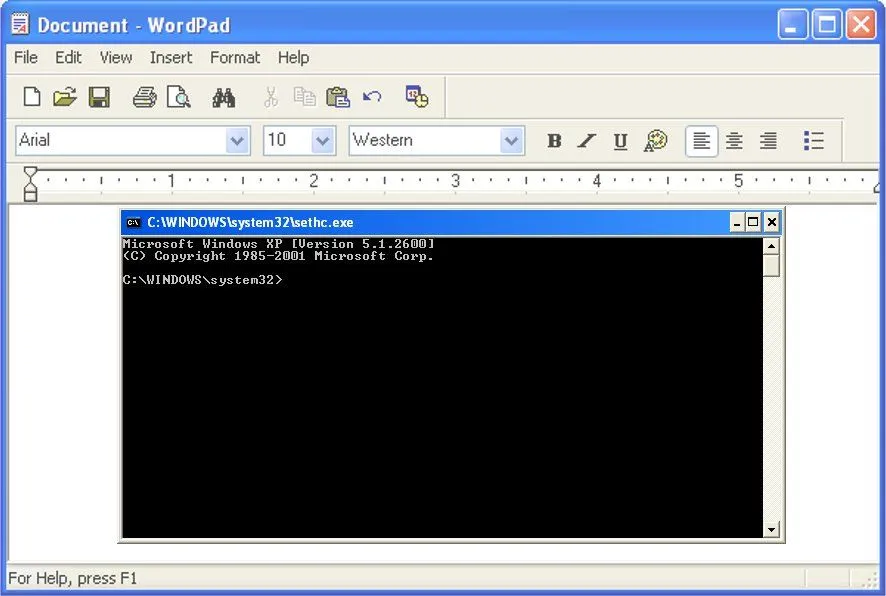
Task: Insert date and time via toolbar icon
Action: [417, 96]
